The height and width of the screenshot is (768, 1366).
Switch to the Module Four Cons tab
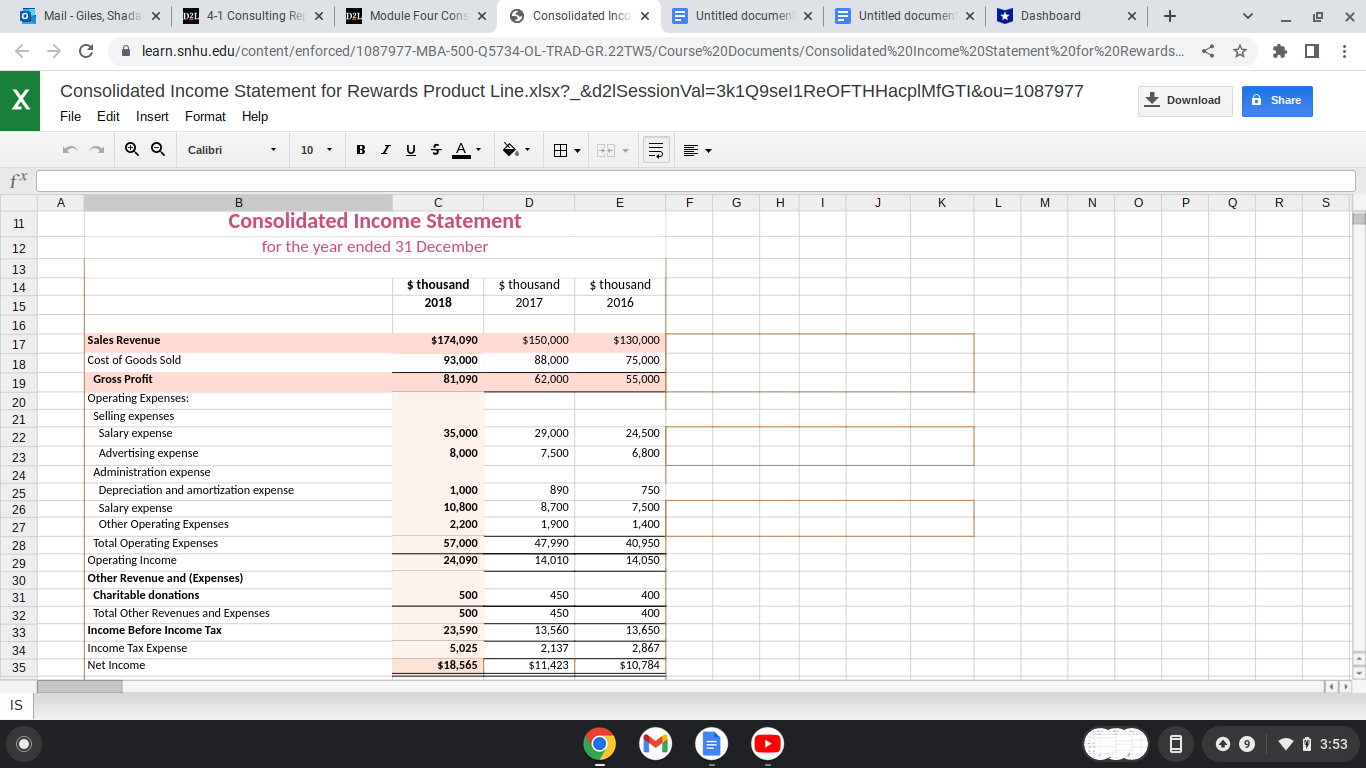416,16
